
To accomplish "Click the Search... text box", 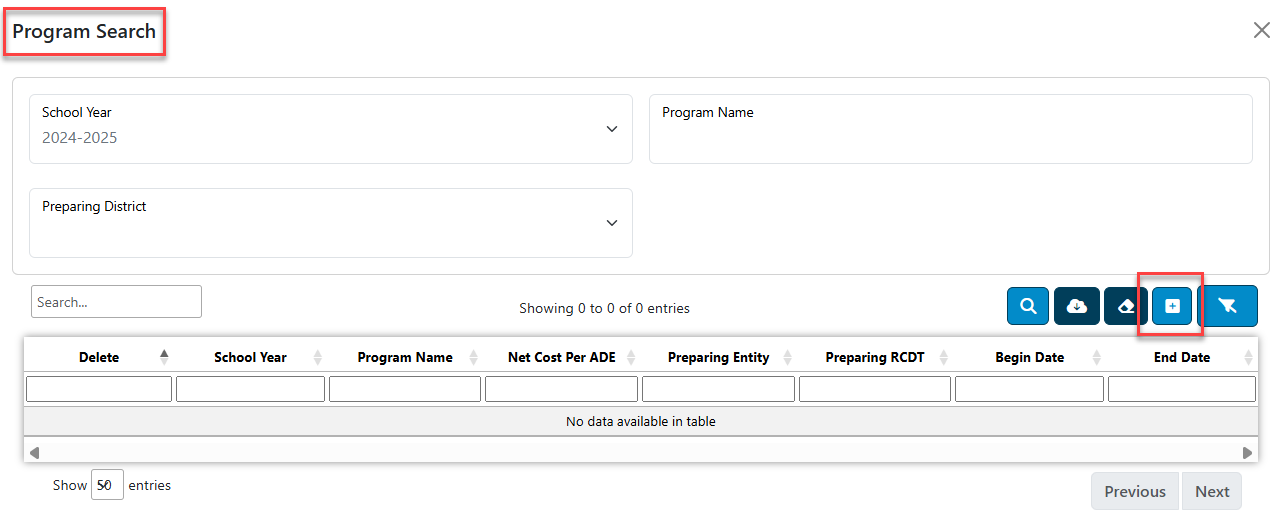I will pos(116,302).
